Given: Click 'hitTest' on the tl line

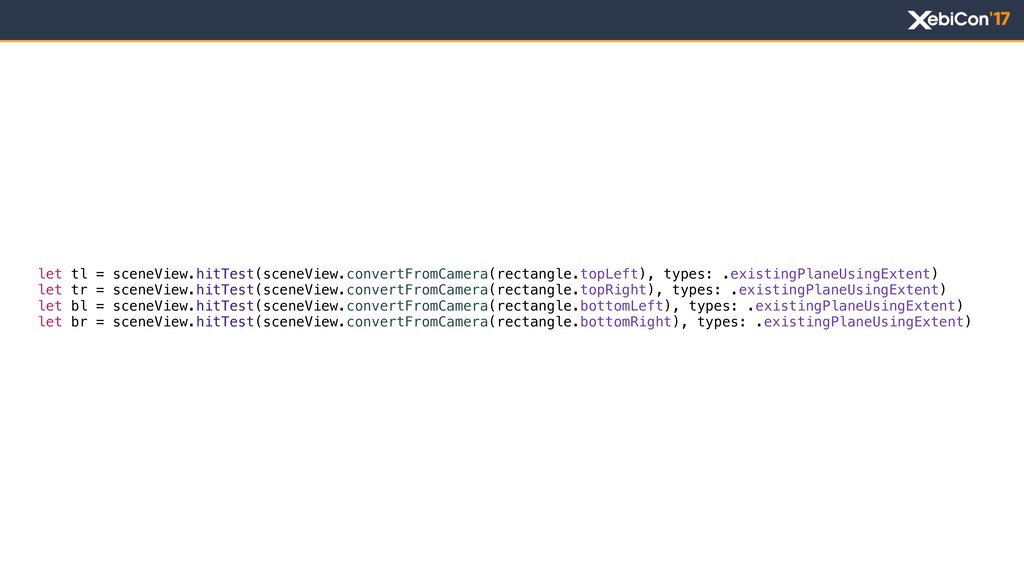Looking at the screenshot, I should pyautogui.click(x=225, y=274).
